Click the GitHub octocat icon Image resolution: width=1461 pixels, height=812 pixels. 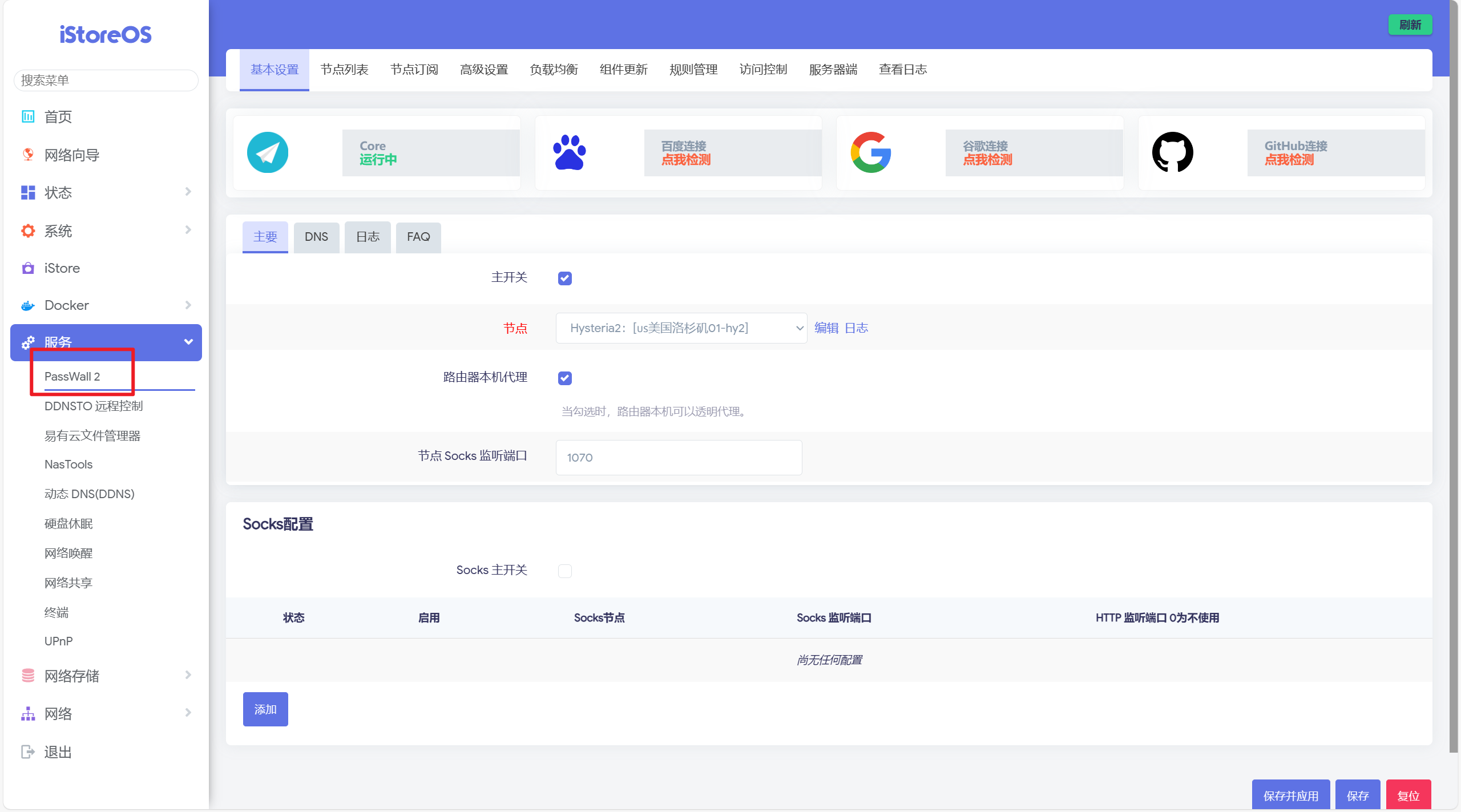(x=1172, y=152)
